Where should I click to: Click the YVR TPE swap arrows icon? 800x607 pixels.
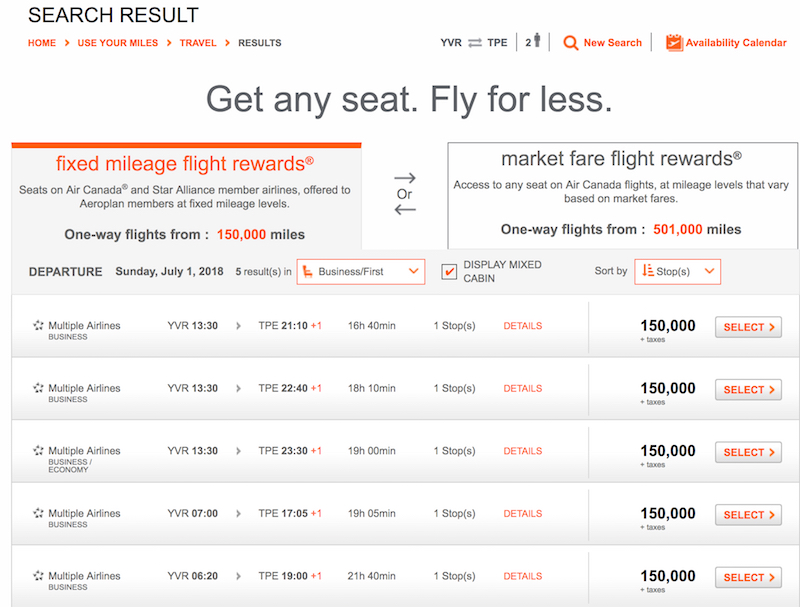coord(474,43)
